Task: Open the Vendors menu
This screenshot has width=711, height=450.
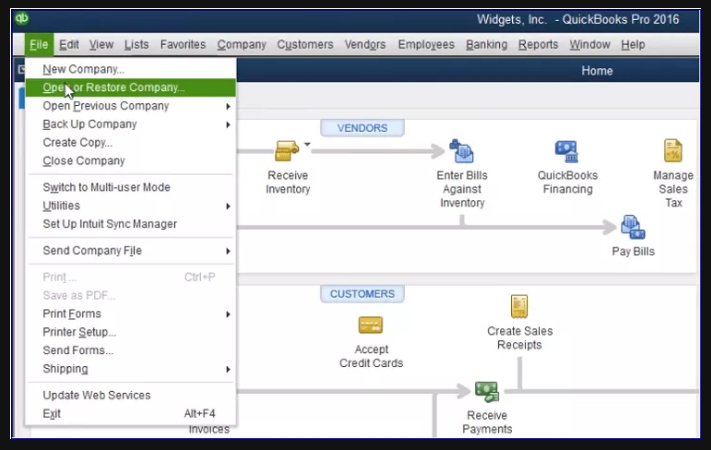Action: tap(365, 44)
